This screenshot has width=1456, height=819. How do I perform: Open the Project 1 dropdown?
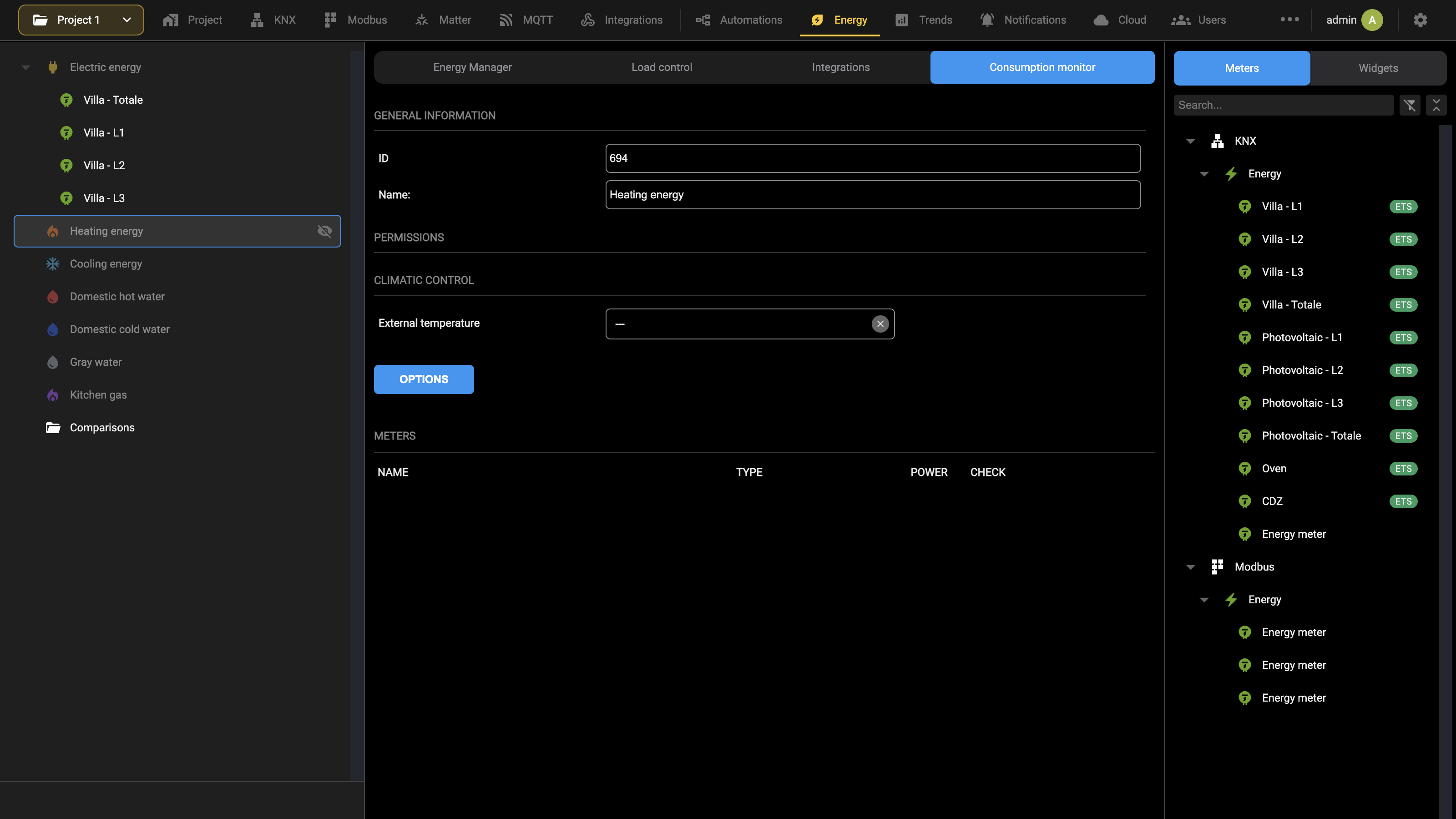click(x=81, y=20)
